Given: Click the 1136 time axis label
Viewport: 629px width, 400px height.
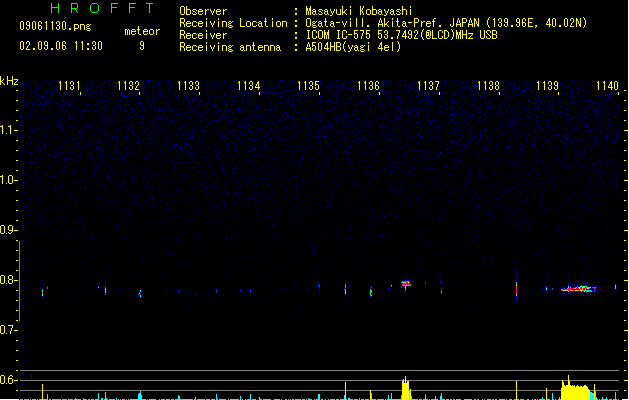Looking at the screenshot, I should 368,86.
